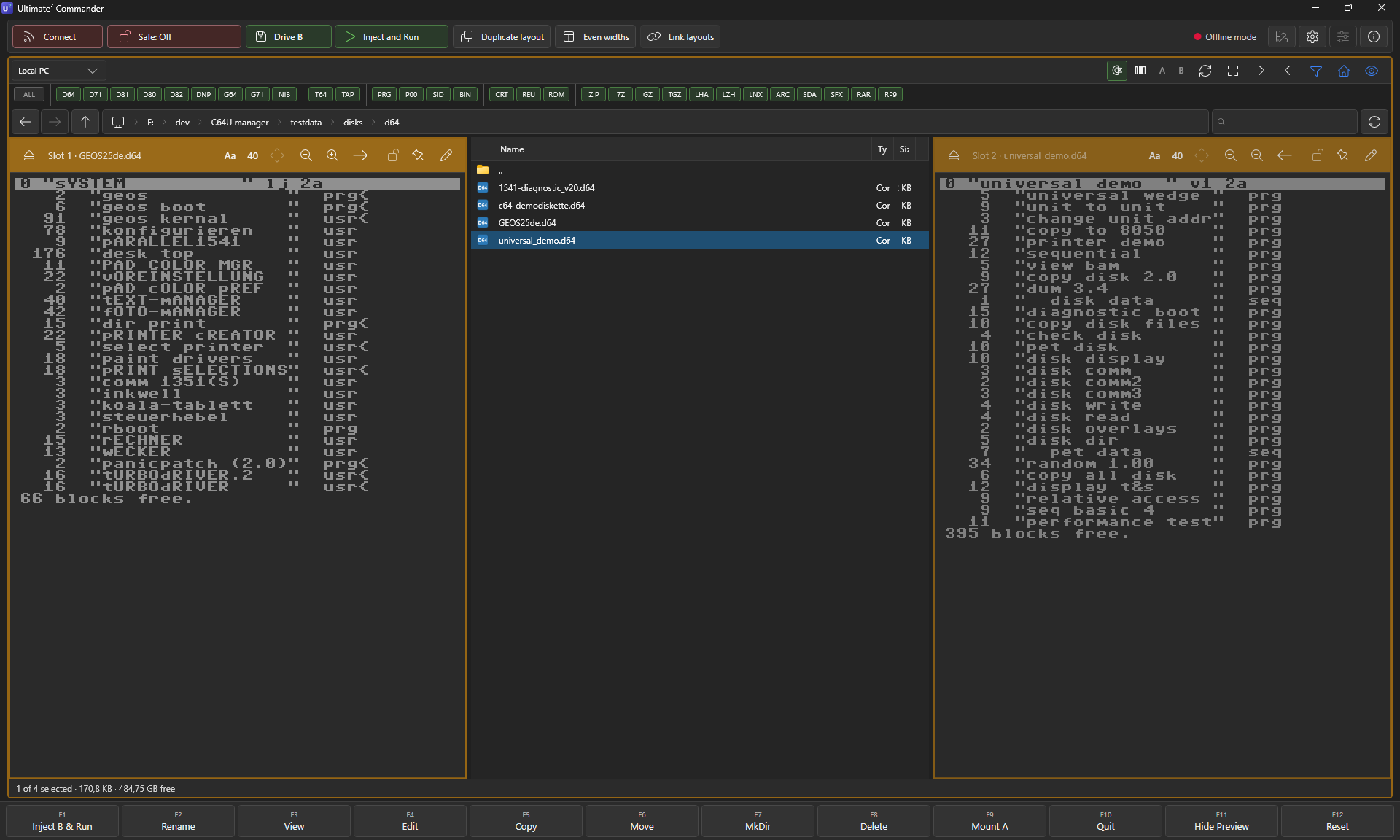
Task: Open the sliders options icon
Action: click(1343, 36)
